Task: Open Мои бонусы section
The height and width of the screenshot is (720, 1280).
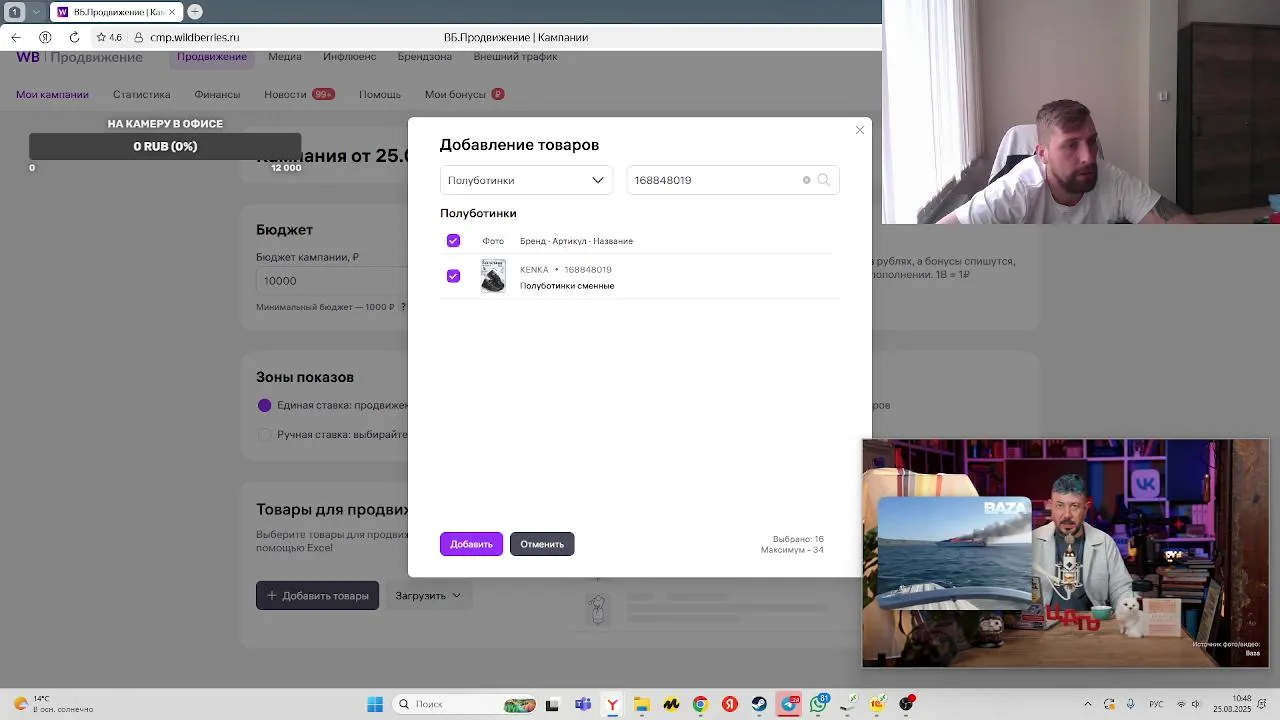Action: click(x=464, y=94)
